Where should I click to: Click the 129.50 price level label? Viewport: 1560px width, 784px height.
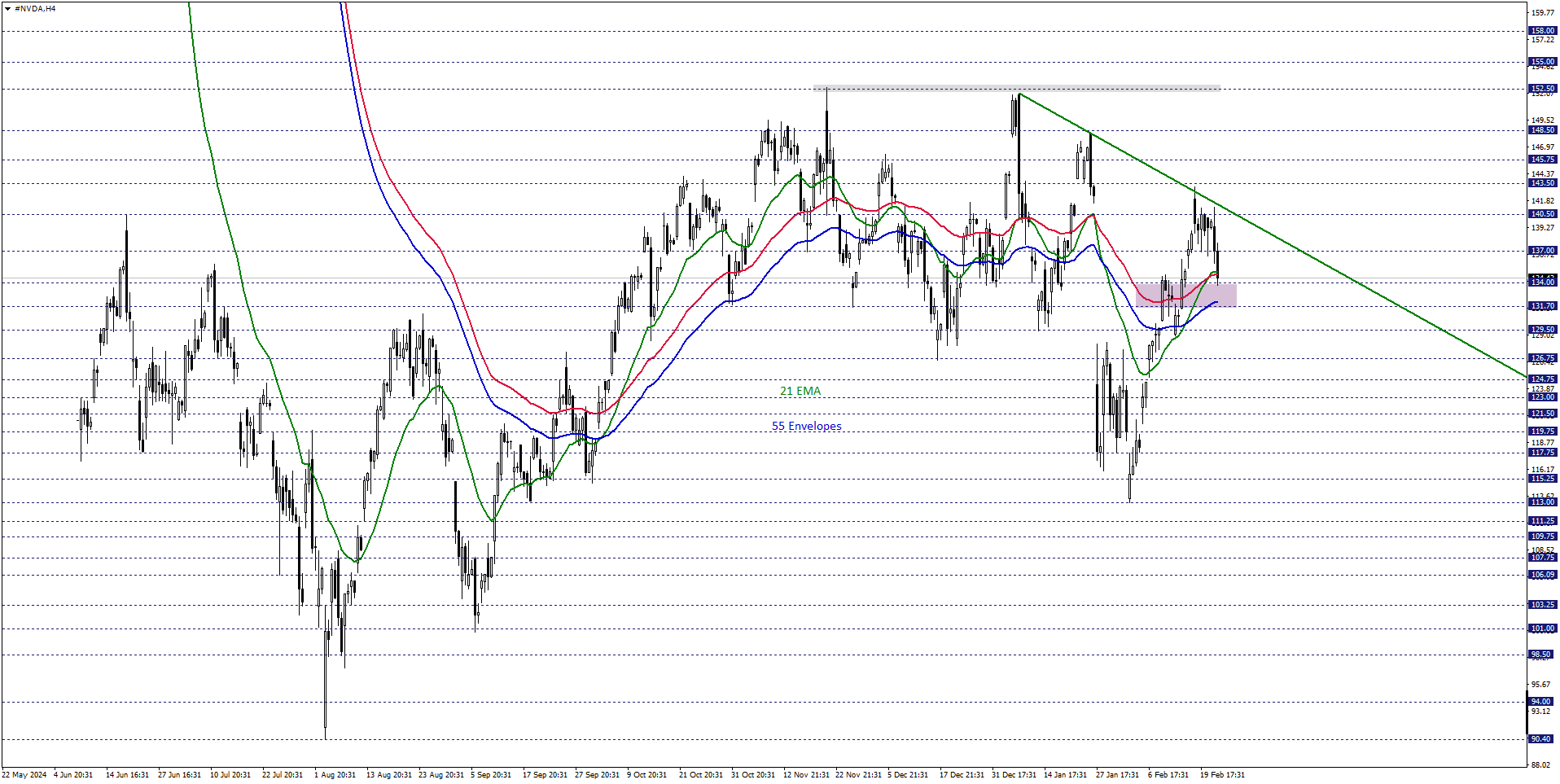[x=1542, y=330]
